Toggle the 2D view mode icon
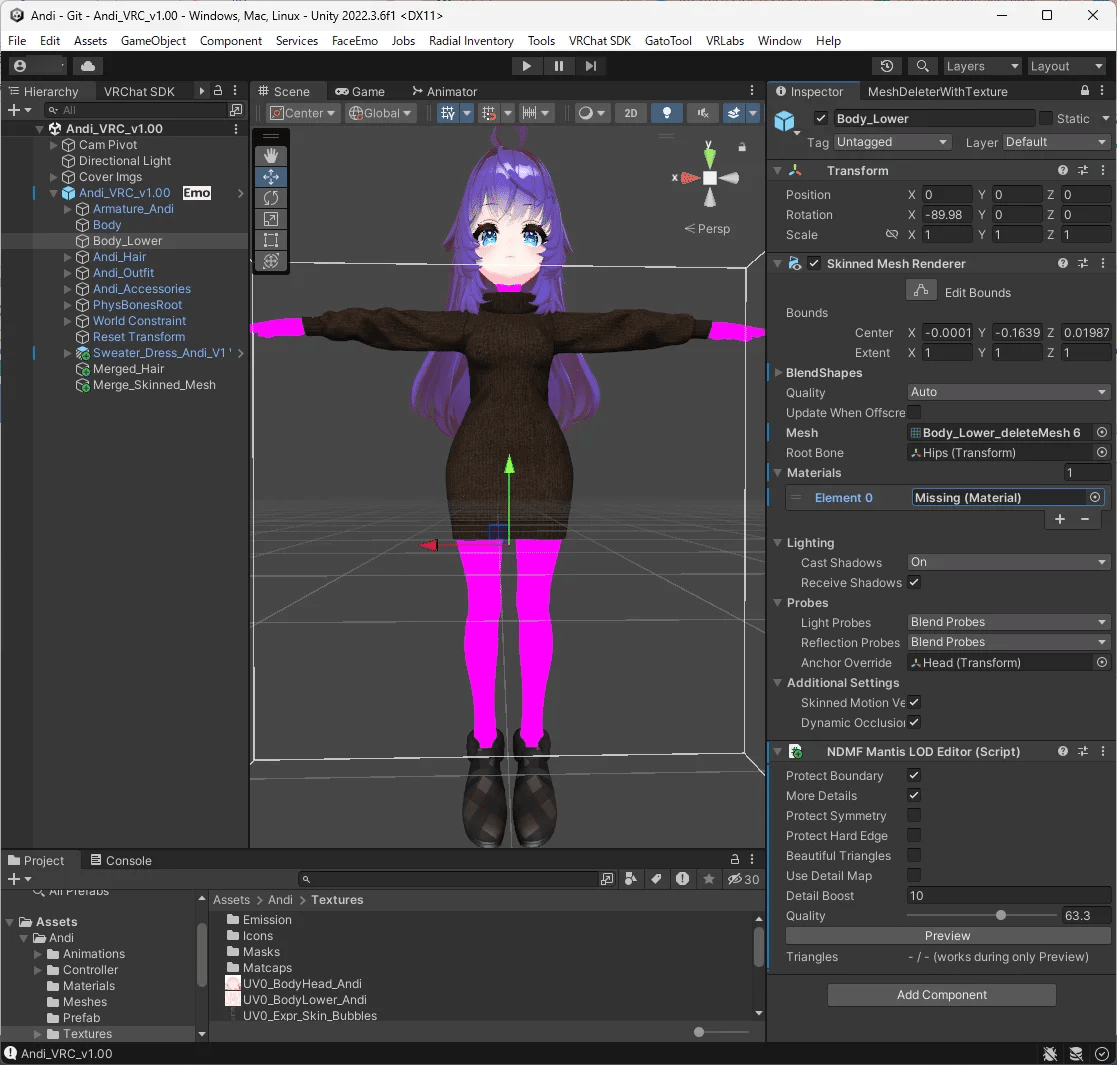 pos(631,113)
